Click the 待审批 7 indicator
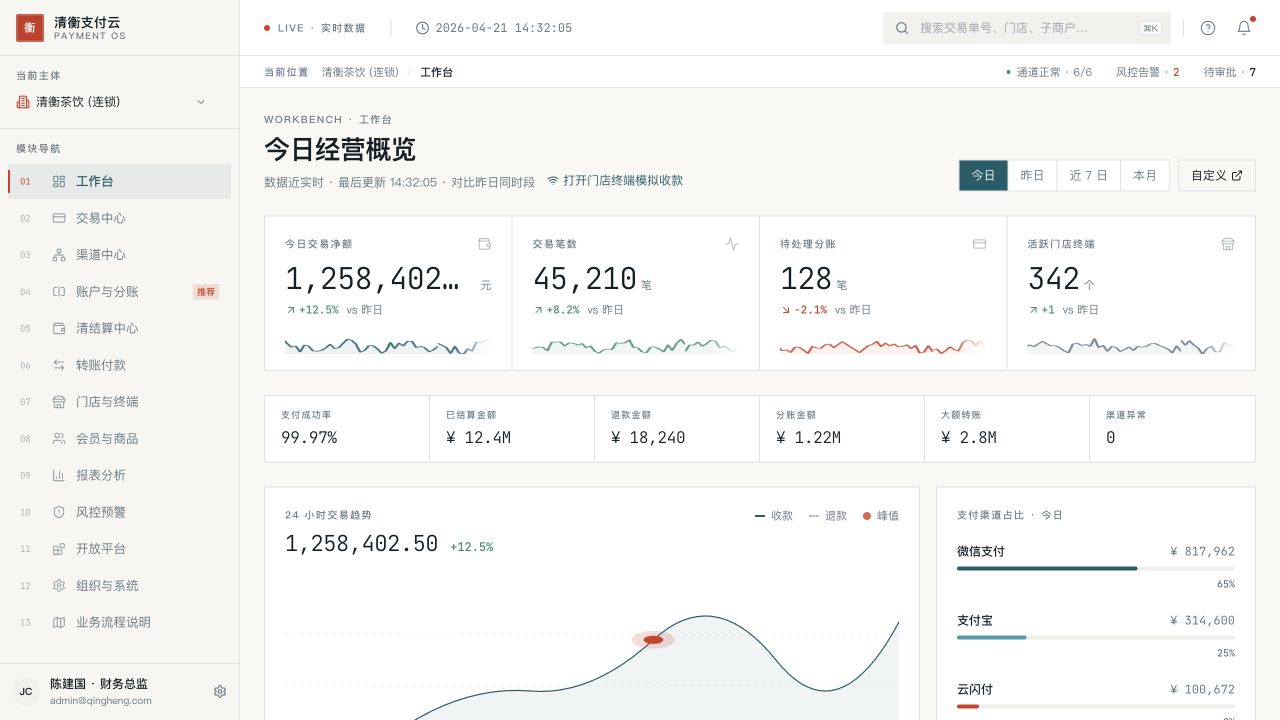The image size is (1280, 720). 1230,72
